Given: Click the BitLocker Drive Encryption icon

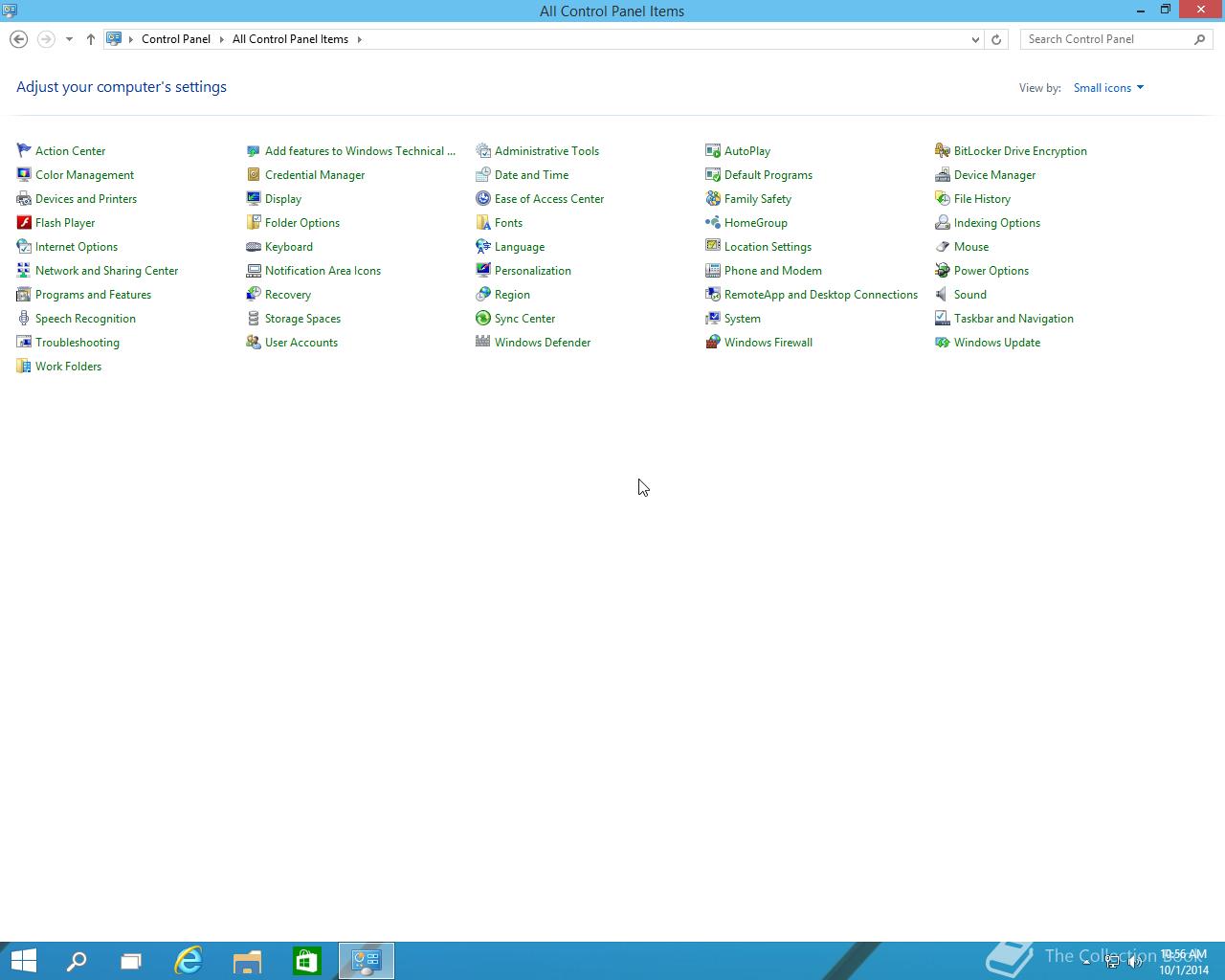Looking at the screenshot, I should (943, 150).
